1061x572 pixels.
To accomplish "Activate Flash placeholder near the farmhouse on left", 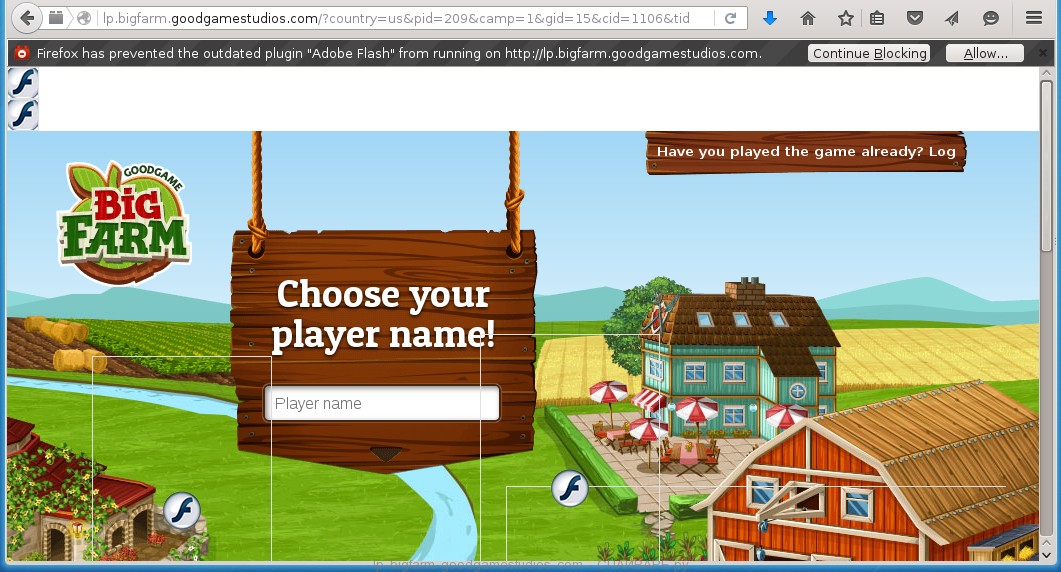I will click(x=181, y=510).
